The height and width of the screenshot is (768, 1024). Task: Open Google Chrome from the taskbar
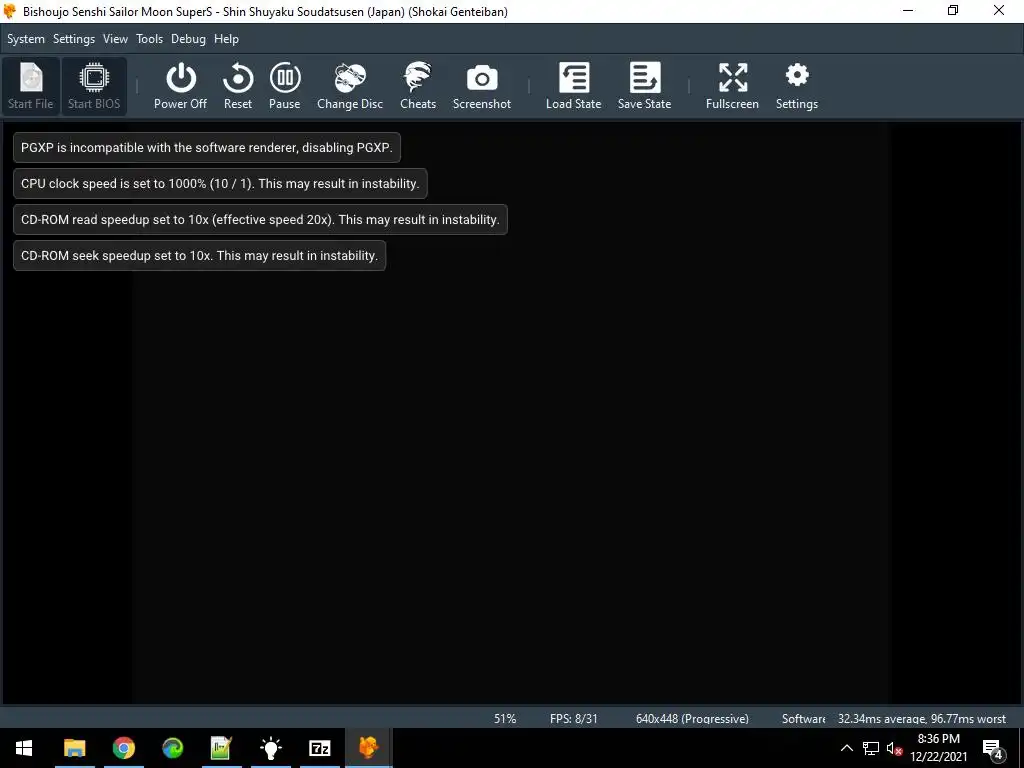click(x=123, y=748)
